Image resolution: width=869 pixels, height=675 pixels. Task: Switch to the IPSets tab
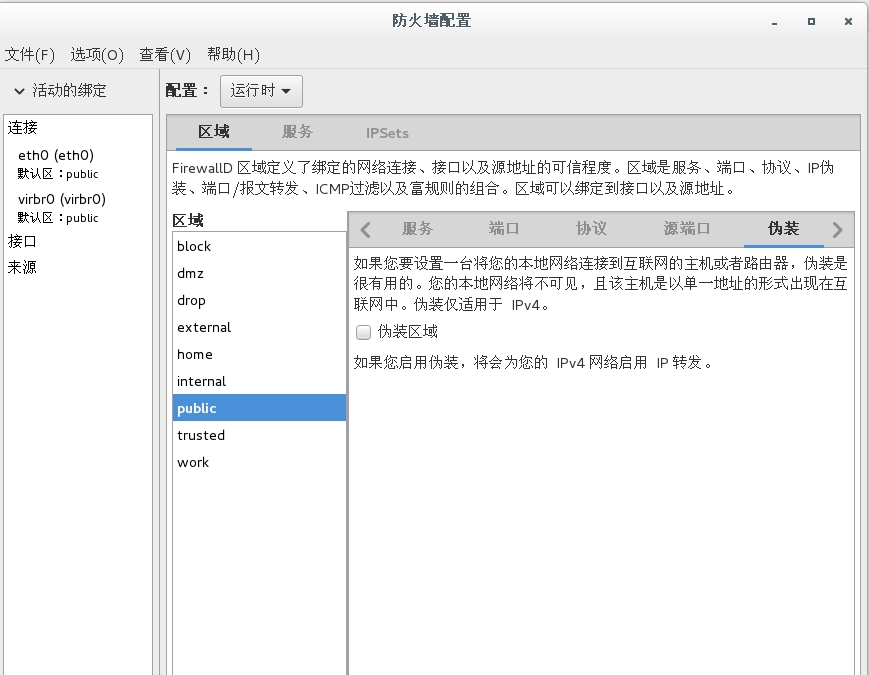(x=387, y=133)
